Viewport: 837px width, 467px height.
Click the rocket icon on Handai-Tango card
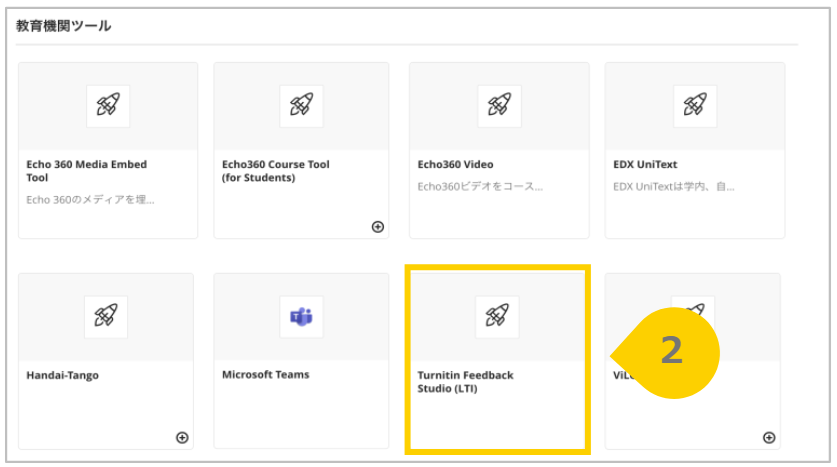pyautogui.click(x=106, y=316)
